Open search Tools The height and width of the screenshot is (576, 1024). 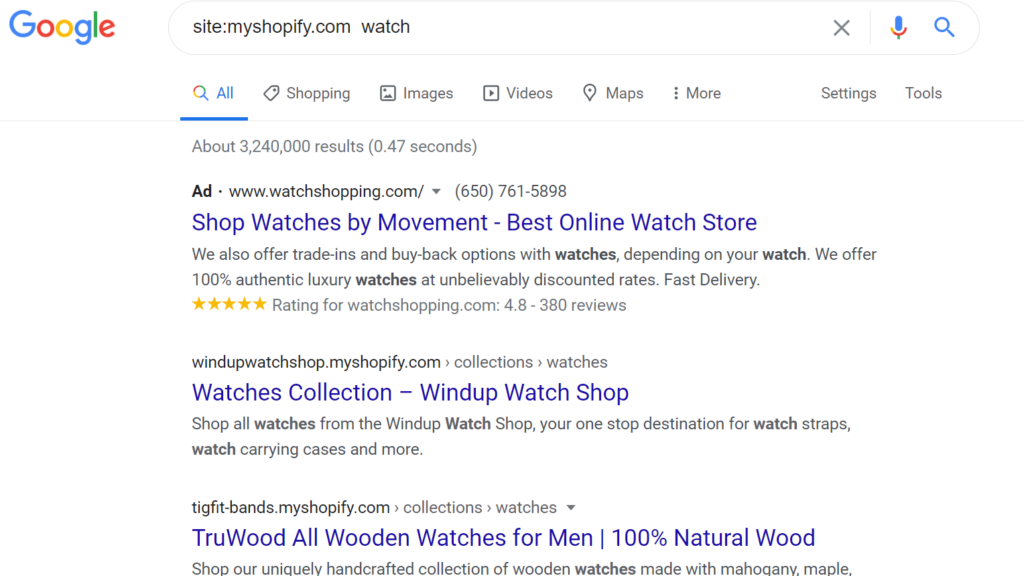(923, 93)
